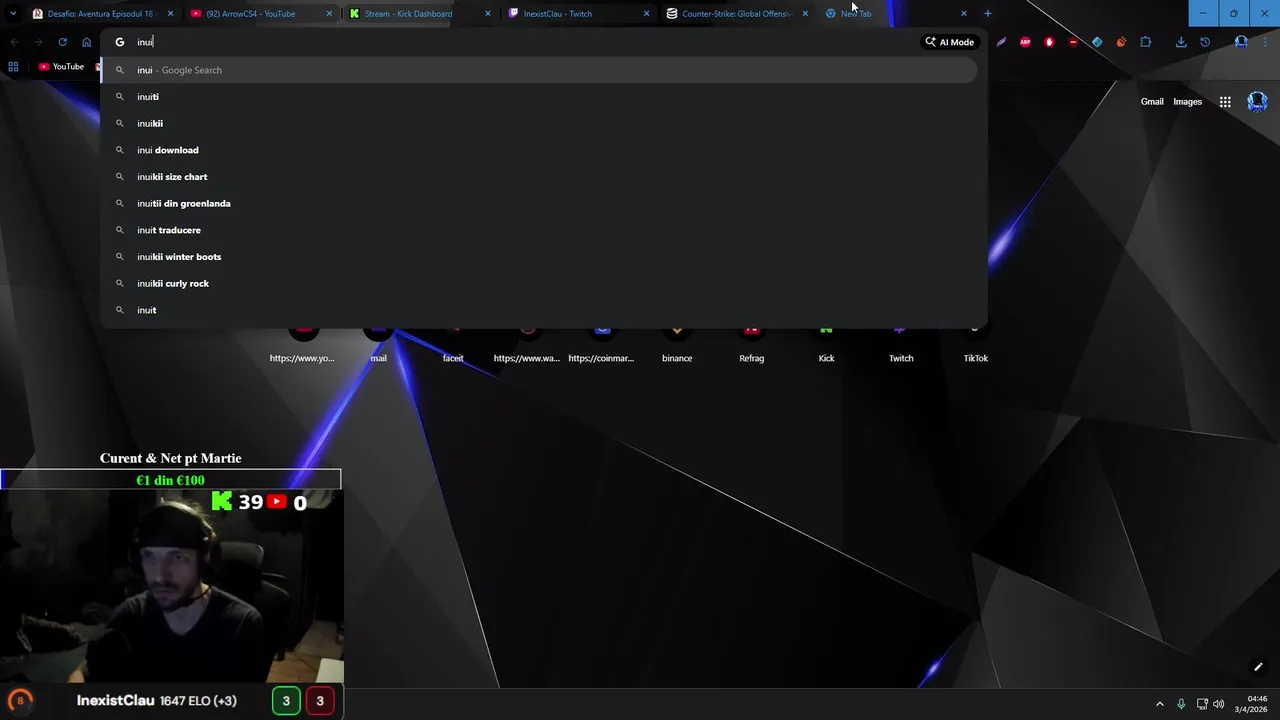The height and width of the screenshot is (720, 1280).
Task: Open the tab search dropdown arrow
Action: pyautogui.click(x=12, y=14)
